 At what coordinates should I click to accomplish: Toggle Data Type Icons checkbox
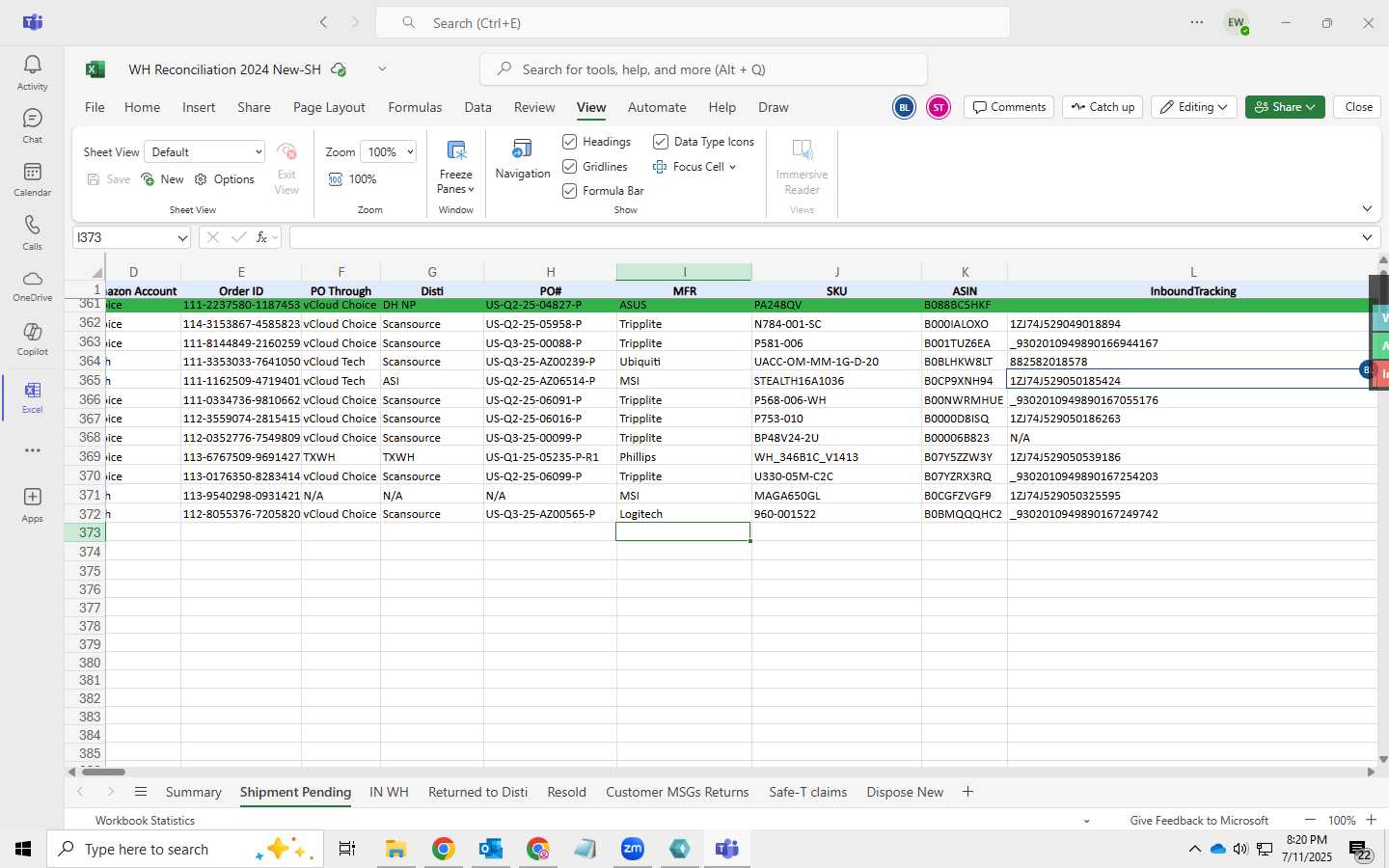click(661, 142)
